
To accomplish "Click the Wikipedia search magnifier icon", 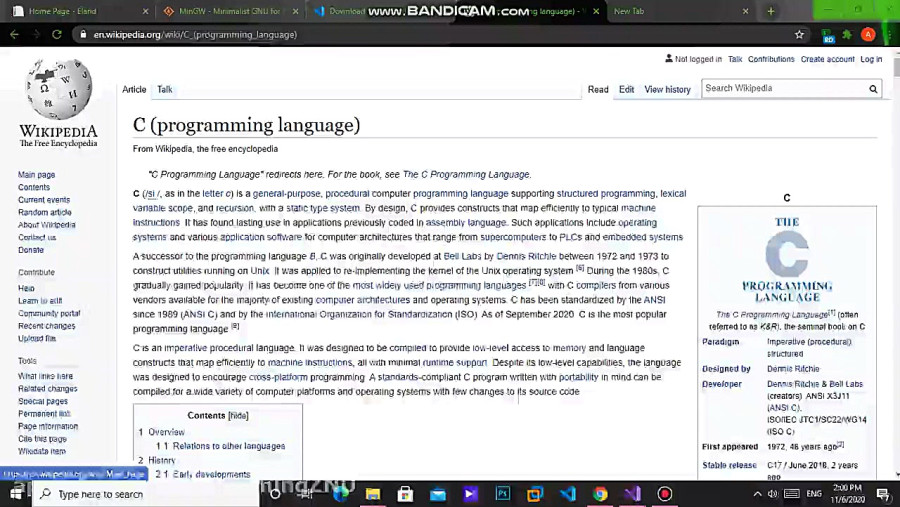I will point(873,89).
